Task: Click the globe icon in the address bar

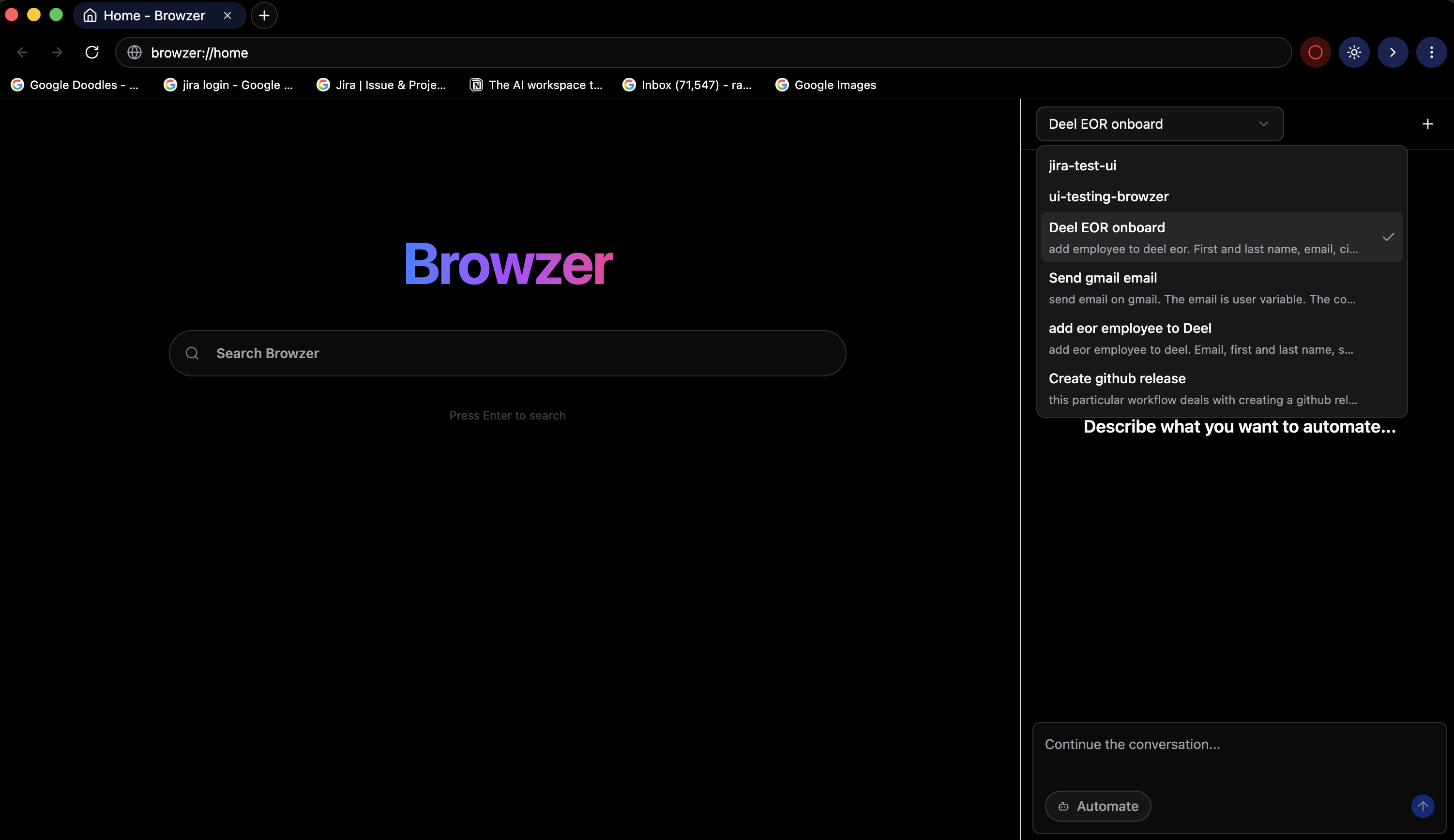Action: click(135, 52)
